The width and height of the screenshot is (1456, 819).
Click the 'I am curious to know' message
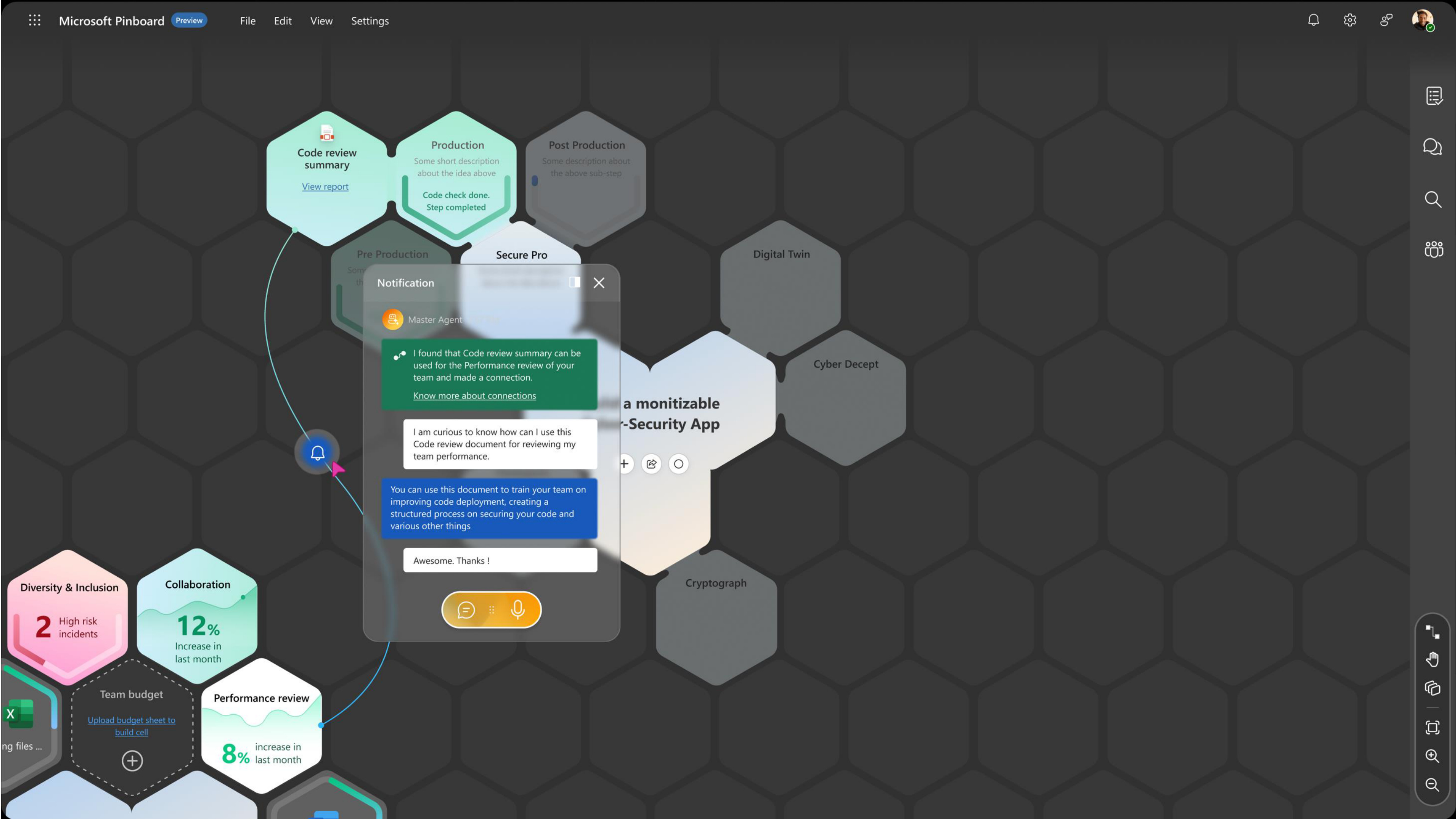[x=500, y=444]
